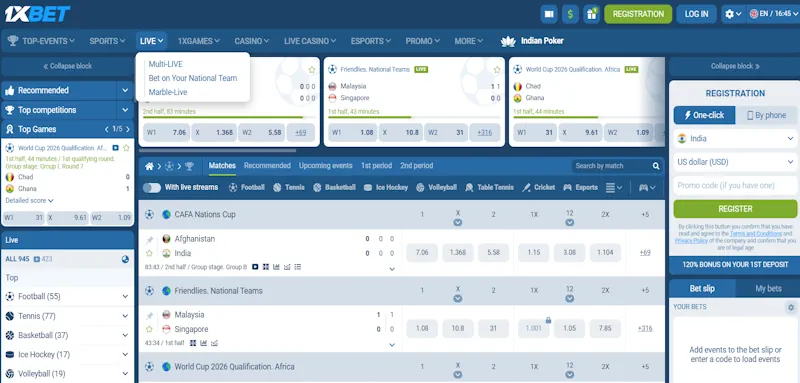Select the By phone registration option

[766, 115]
